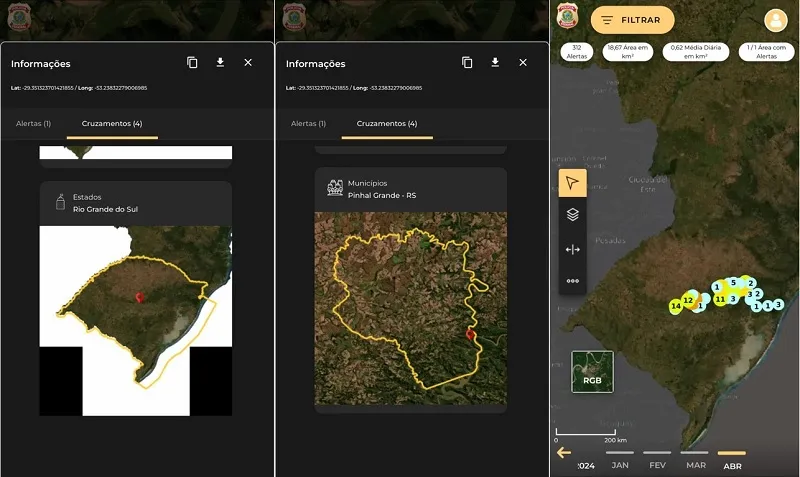Open the user profile avatar
Viewport: 800px width, 477px height.
point(776,20)
